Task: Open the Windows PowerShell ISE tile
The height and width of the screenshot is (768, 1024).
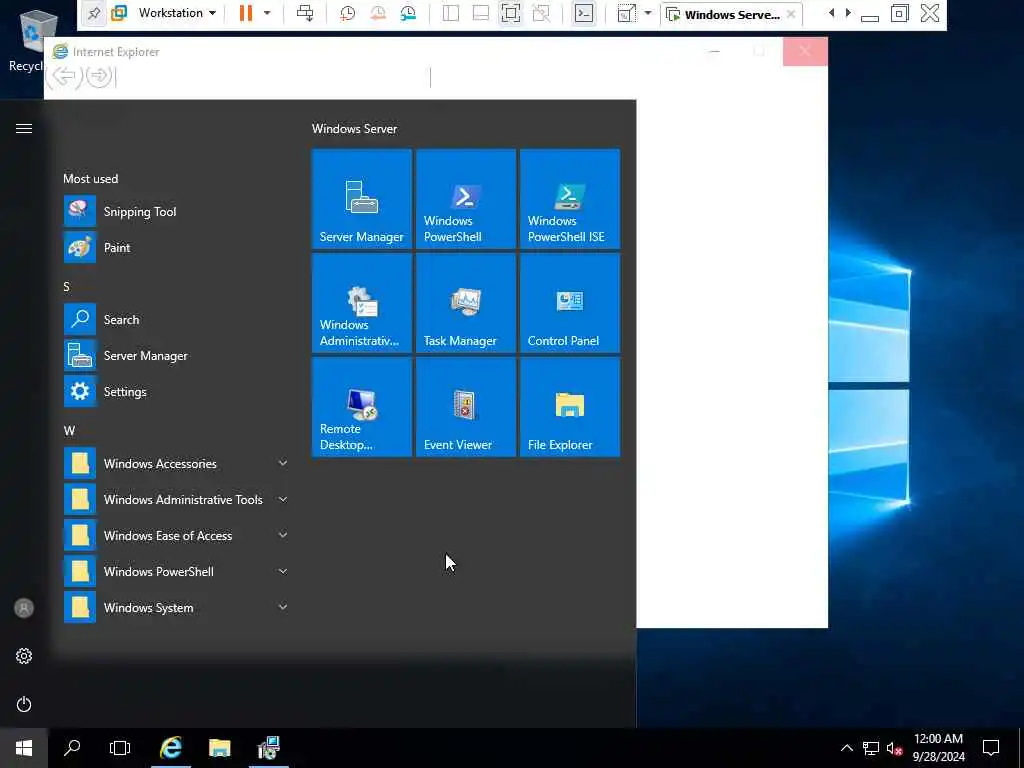Action: [569, 199]
